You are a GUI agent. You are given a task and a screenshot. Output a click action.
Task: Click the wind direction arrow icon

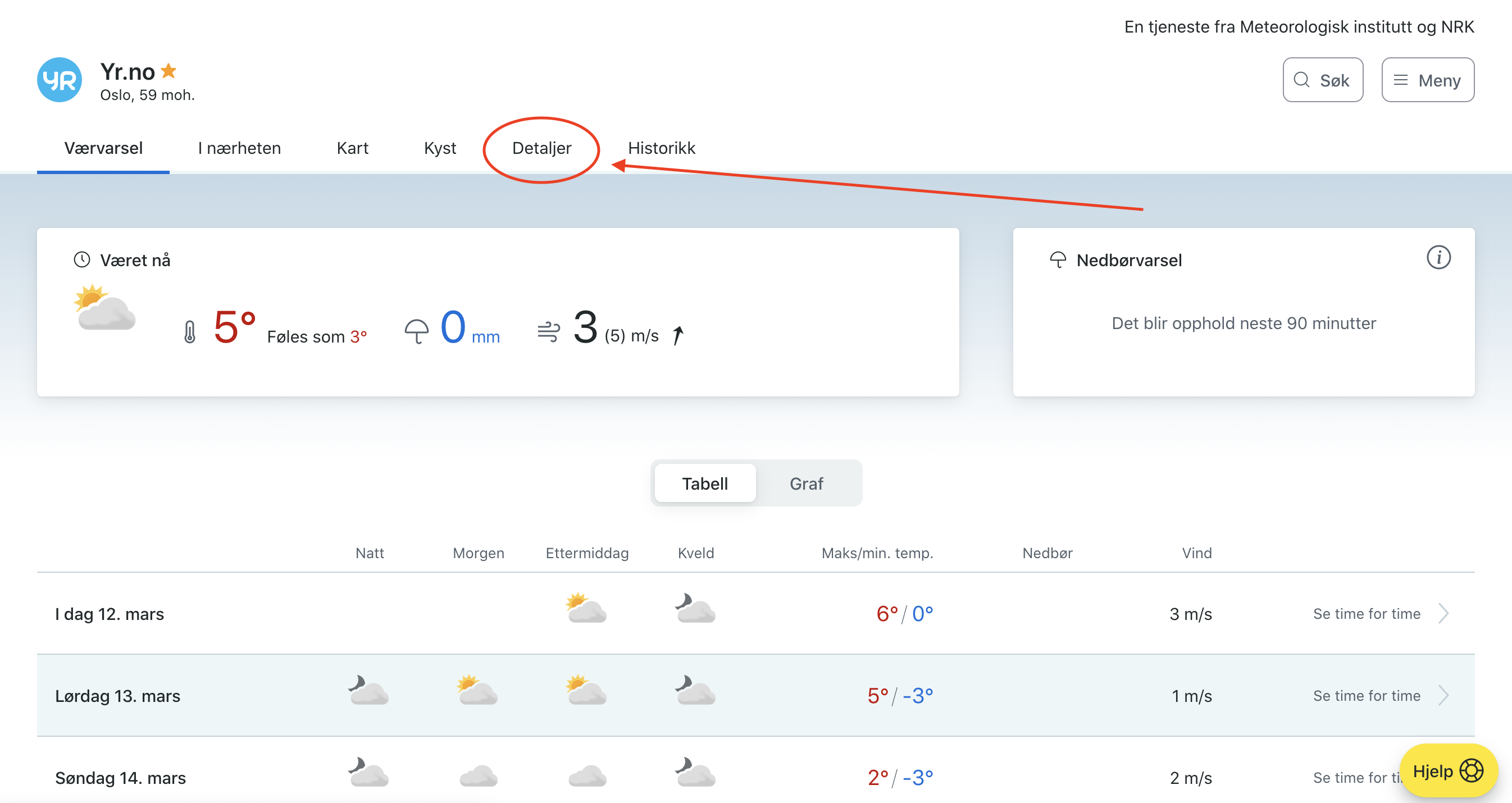(678, 335)
